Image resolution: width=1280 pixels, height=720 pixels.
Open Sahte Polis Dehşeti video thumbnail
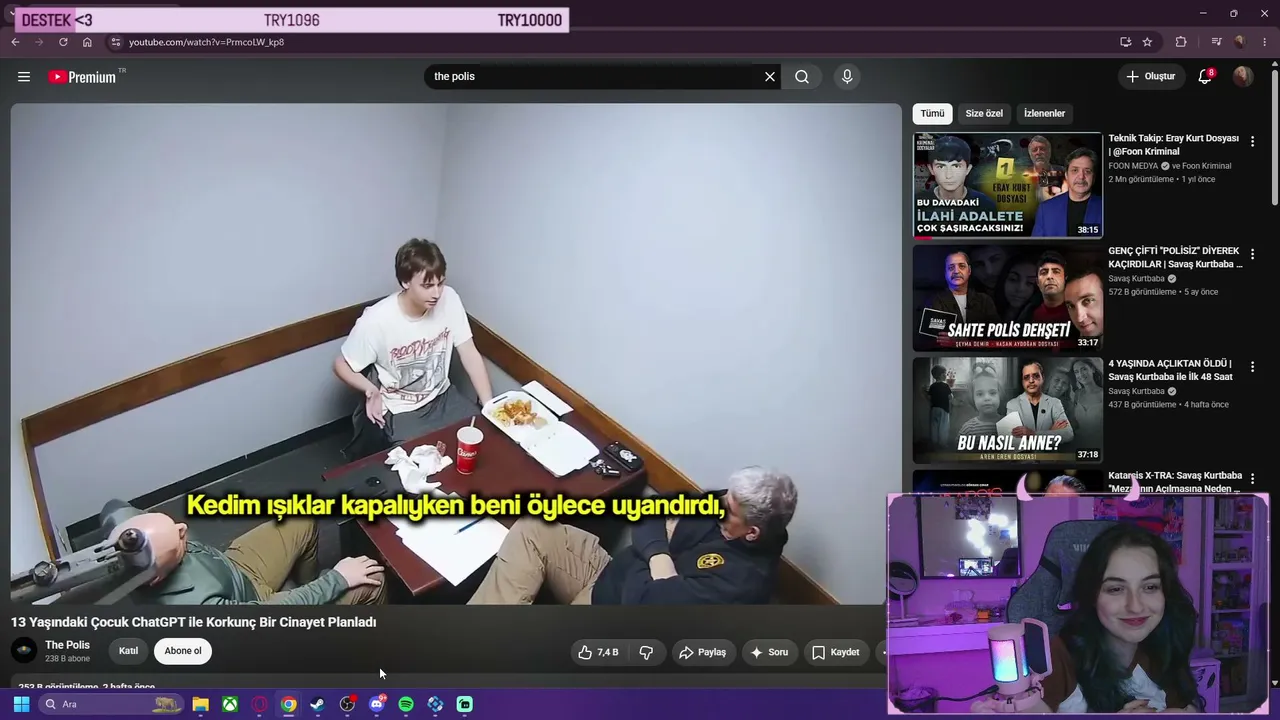pyautogui.click(x=1007, y=298)
